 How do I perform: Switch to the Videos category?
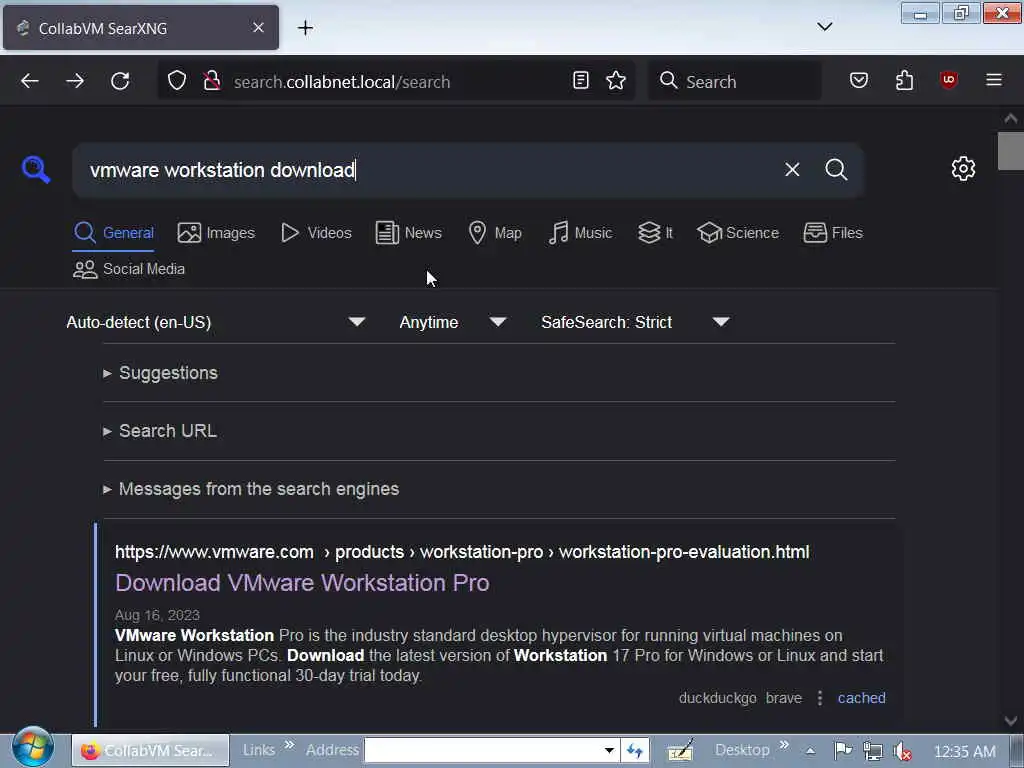point(316,232)
